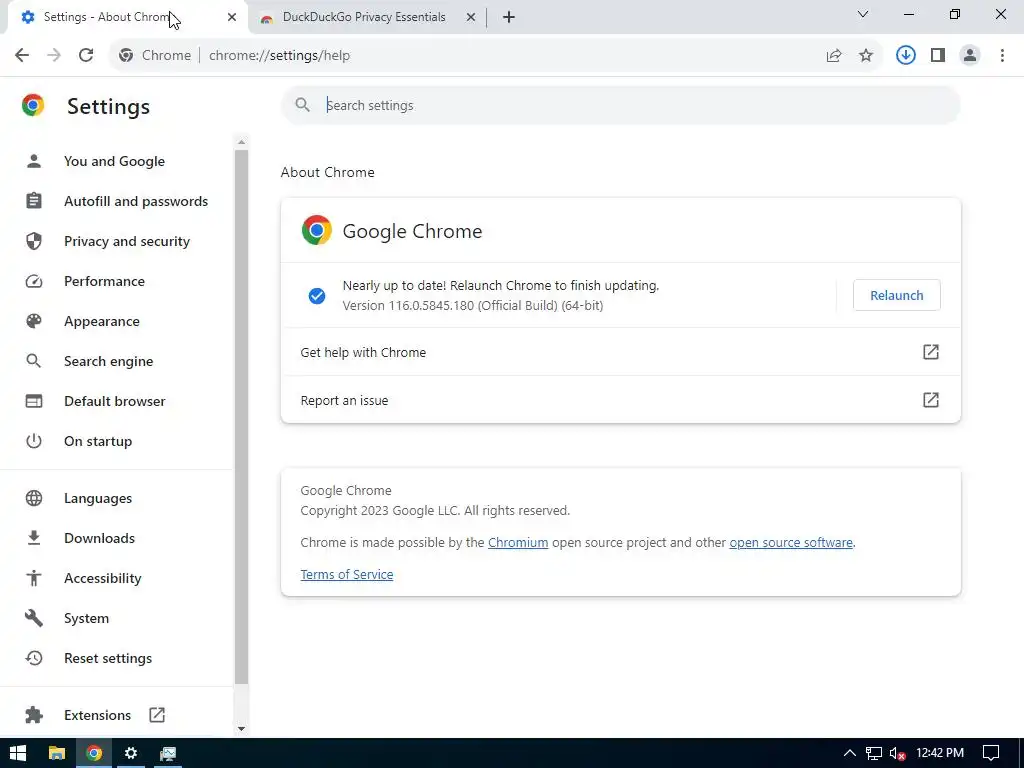Click the Privacy and security shield icon

click(x=34, y=241)
